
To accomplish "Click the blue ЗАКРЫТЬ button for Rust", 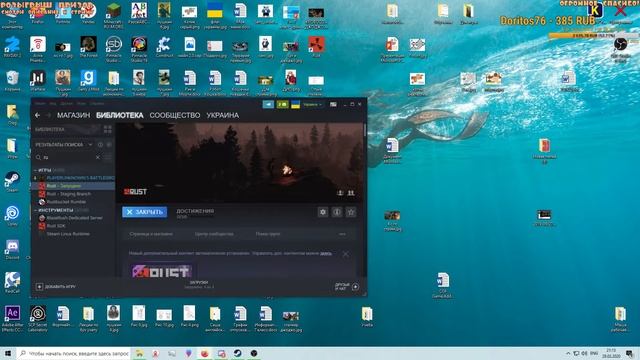I will pos(144,212).
